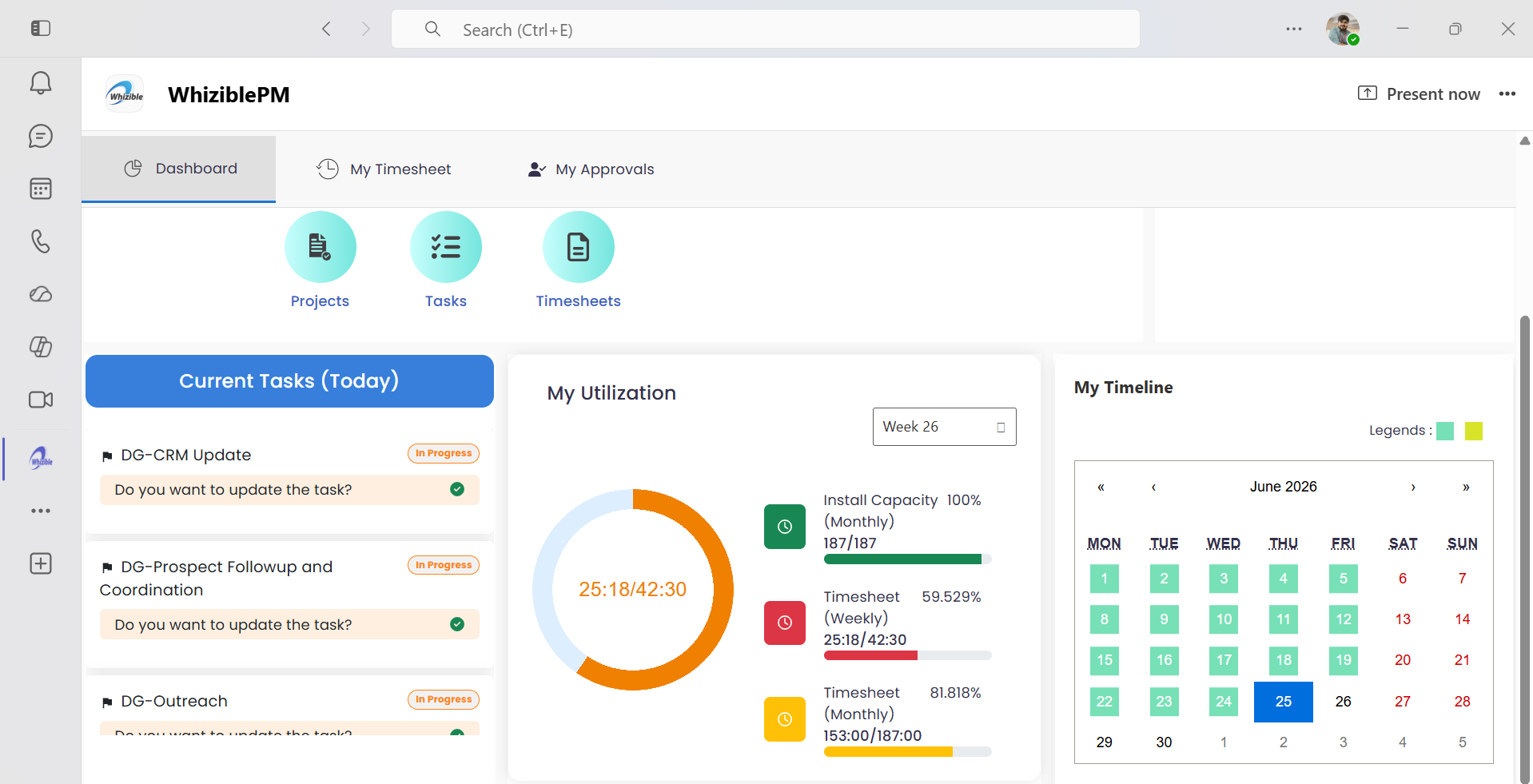Click In Progress badge for DG-Outreach
The image size is (1533, 784).
click(x=444, y=699)
